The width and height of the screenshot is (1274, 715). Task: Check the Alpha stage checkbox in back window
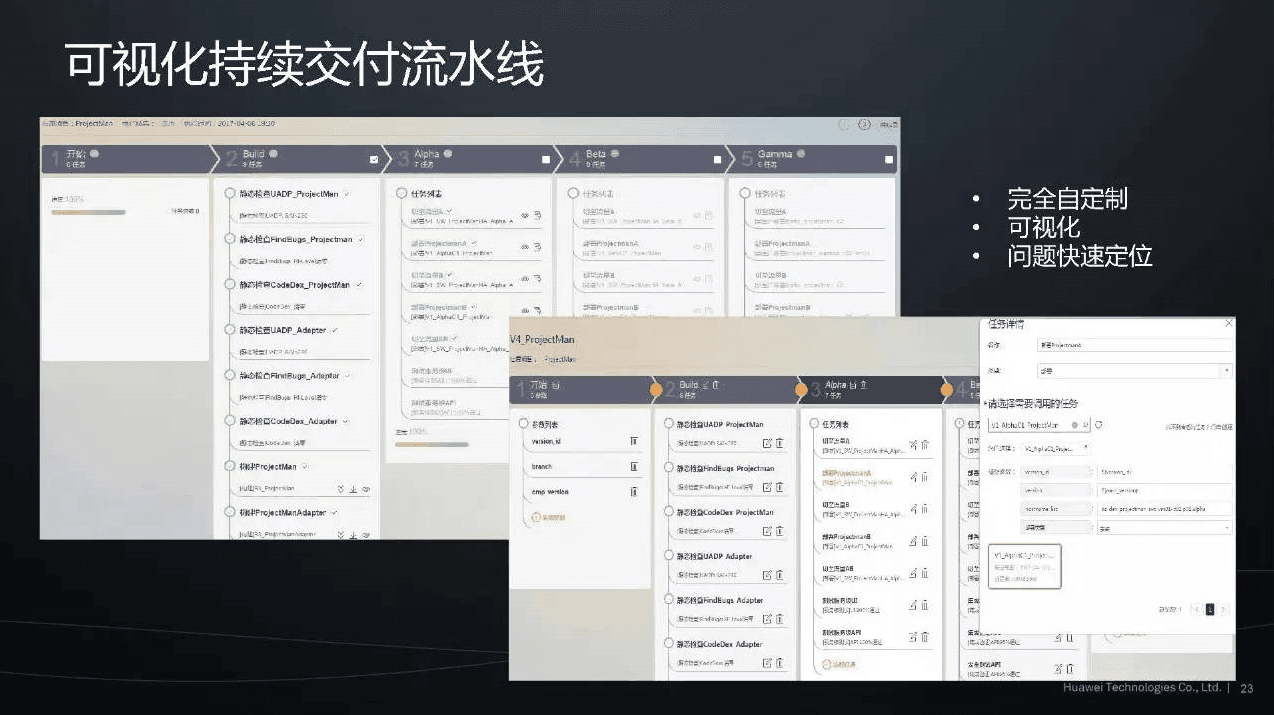(546, 159)
